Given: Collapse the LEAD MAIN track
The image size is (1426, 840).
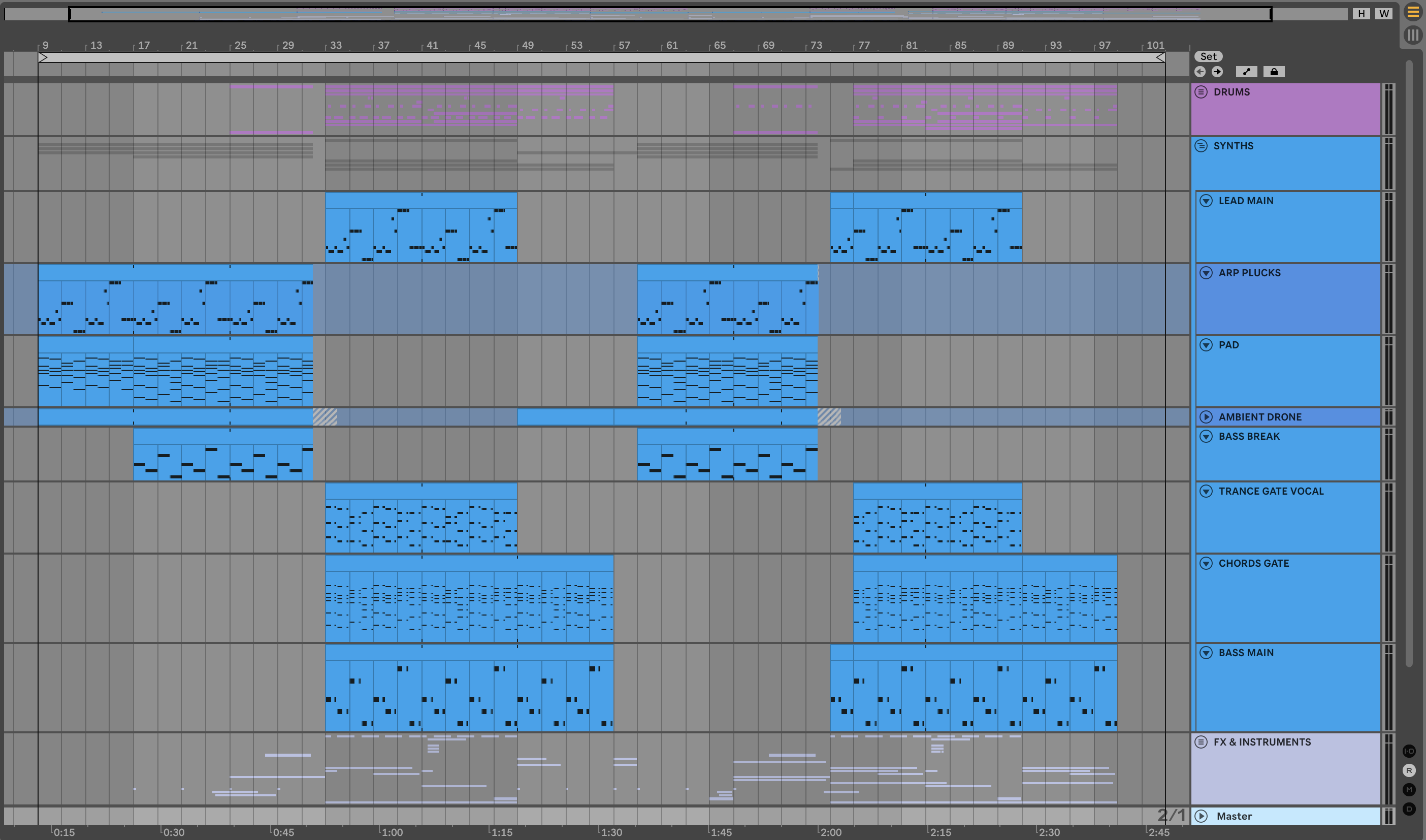Looking at the screenshot, I should click(1206, 201).
